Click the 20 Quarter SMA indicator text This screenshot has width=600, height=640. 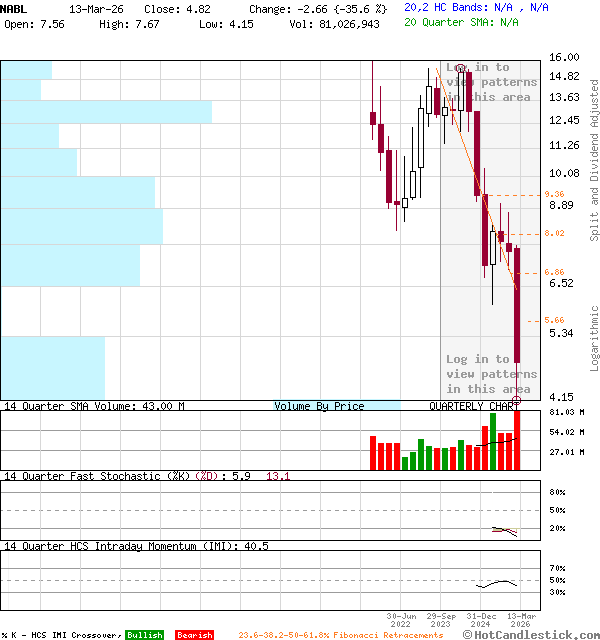coord(461,21)
